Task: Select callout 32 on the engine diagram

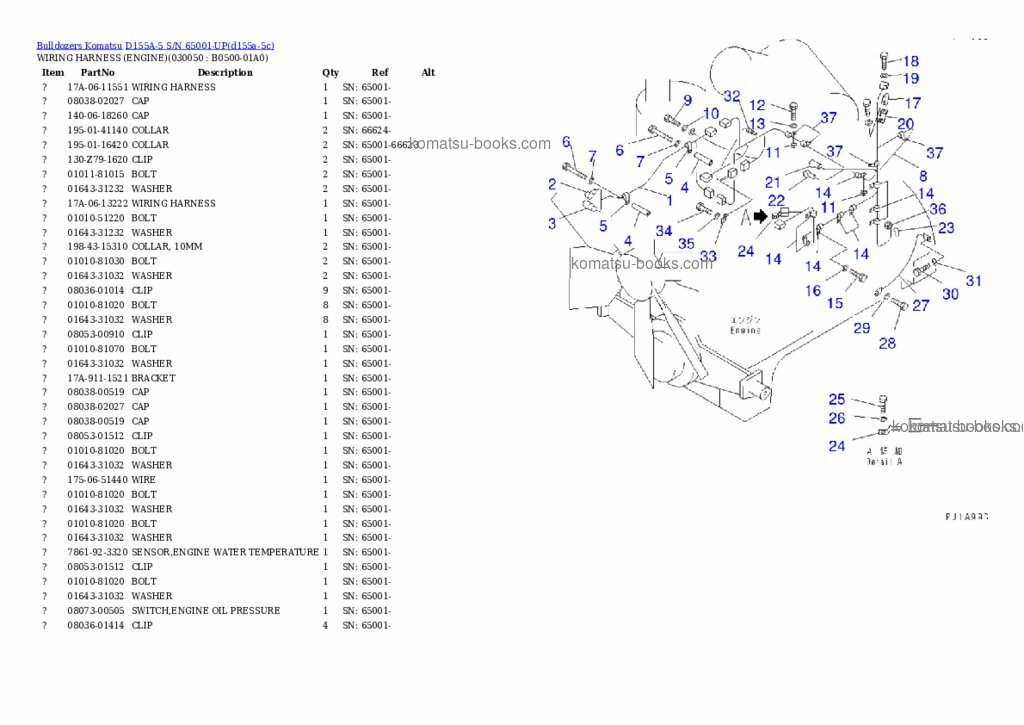Action: click(732, 96)
